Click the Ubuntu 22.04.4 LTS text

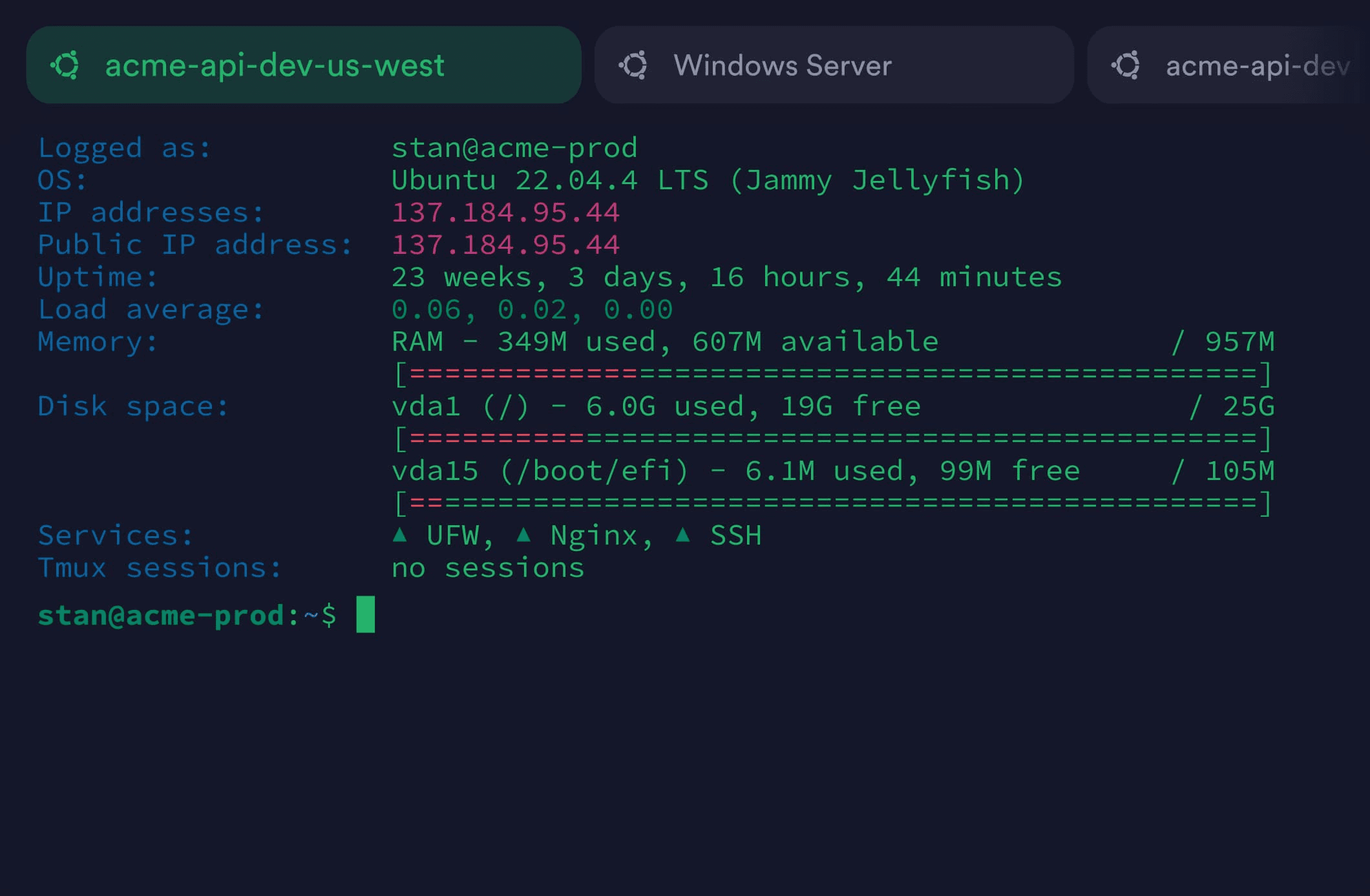click(550, 180)
